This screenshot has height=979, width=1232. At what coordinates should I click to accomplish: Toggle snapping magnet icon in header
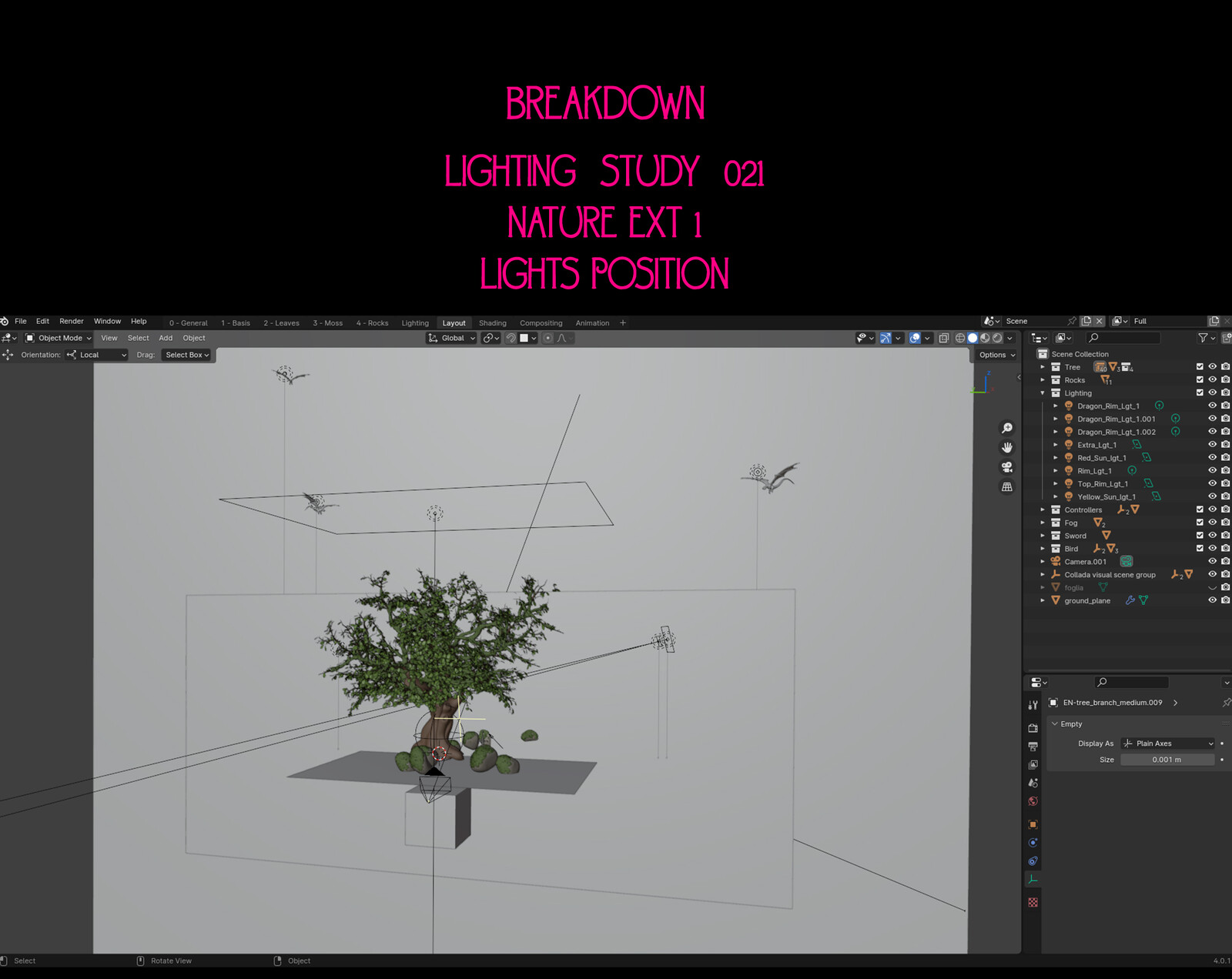click(510, 338)
